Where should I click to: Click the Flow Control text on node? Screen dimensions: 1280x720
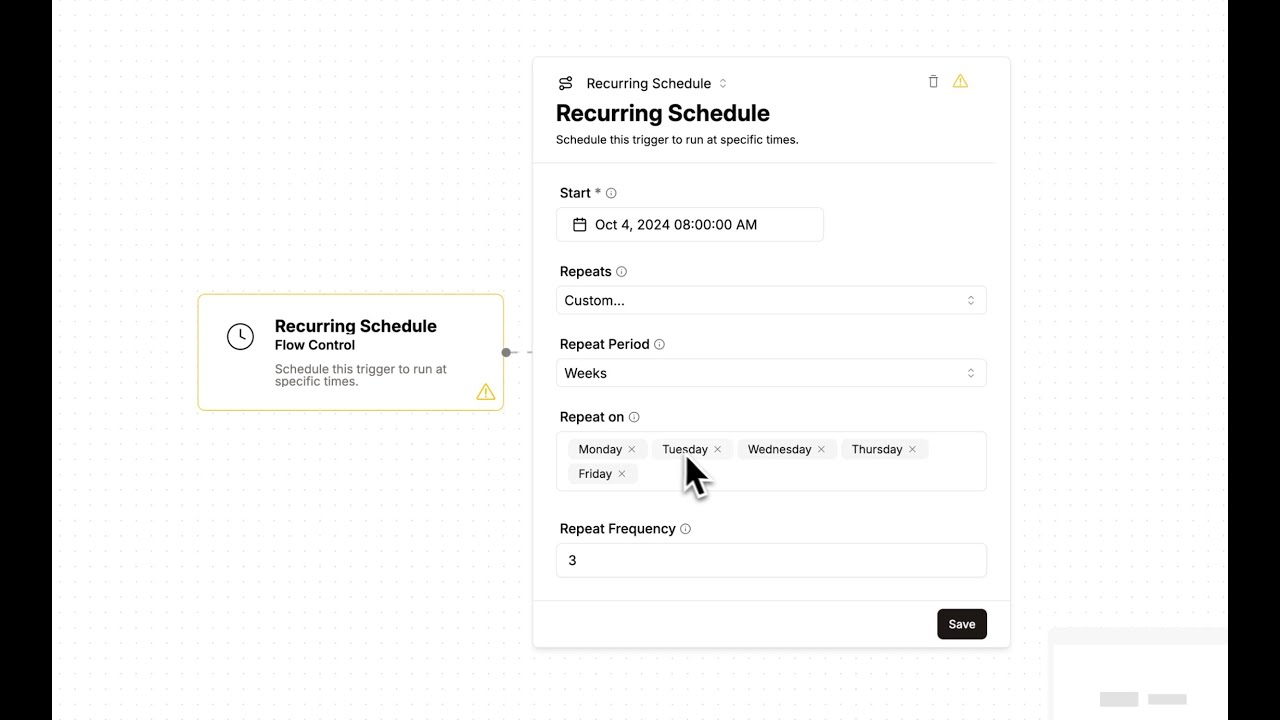pos(315,345)
